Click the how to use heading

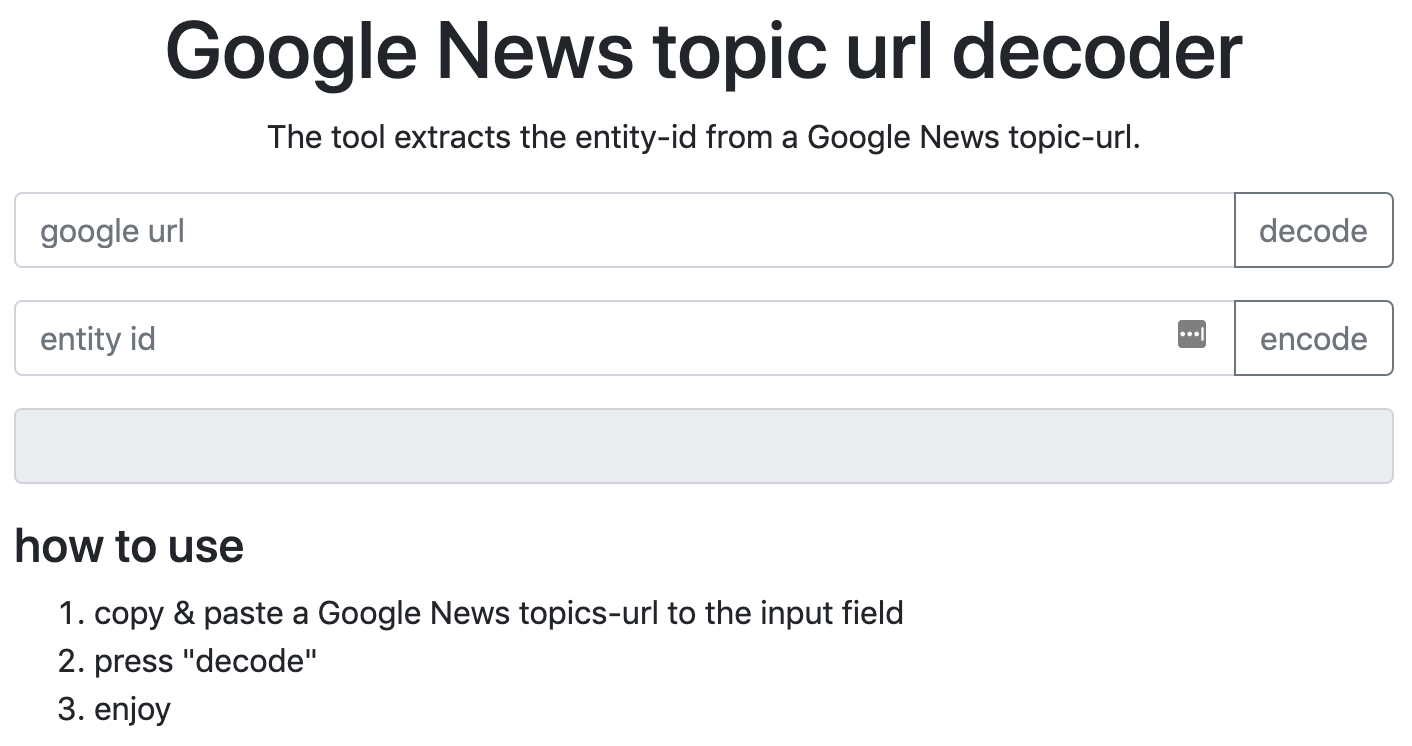[129, 546]
